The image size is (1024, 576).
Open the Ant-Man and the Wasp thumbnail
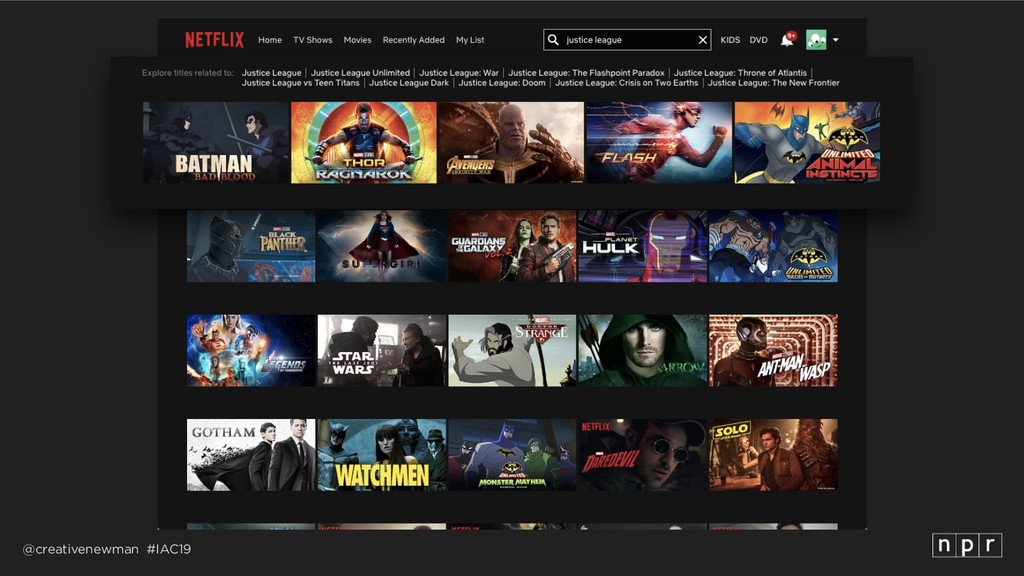coord(773,351)
